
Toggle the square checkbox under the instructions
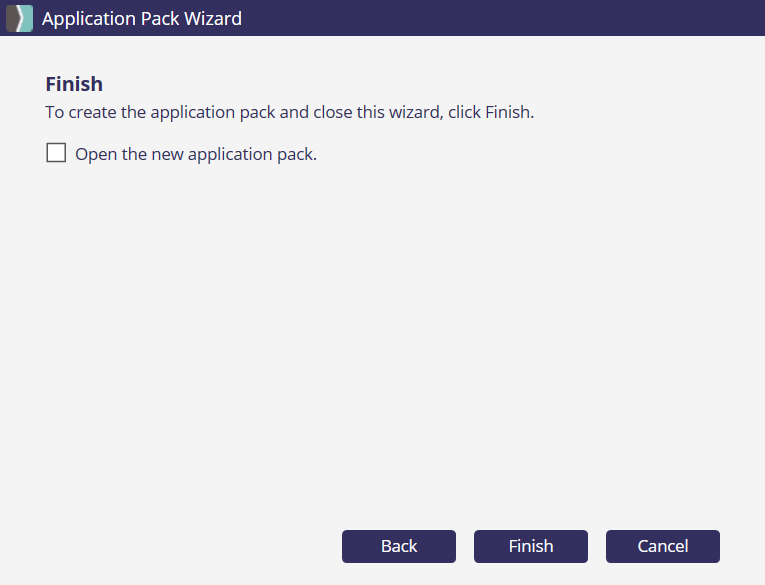click(x=56, y=153)
